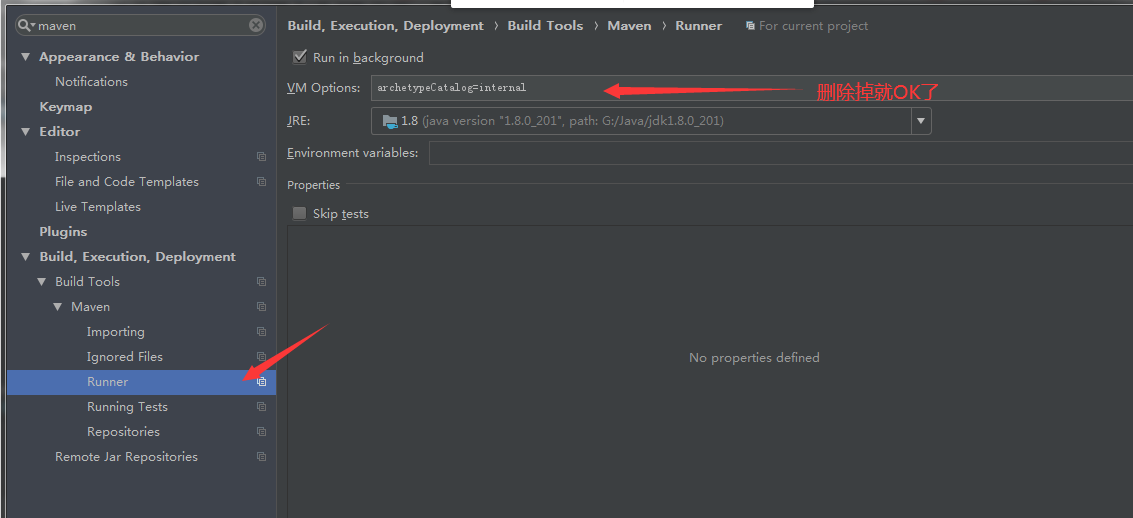
Task: Collapse Appearance & Behavior section
Action: pos(26,56)
